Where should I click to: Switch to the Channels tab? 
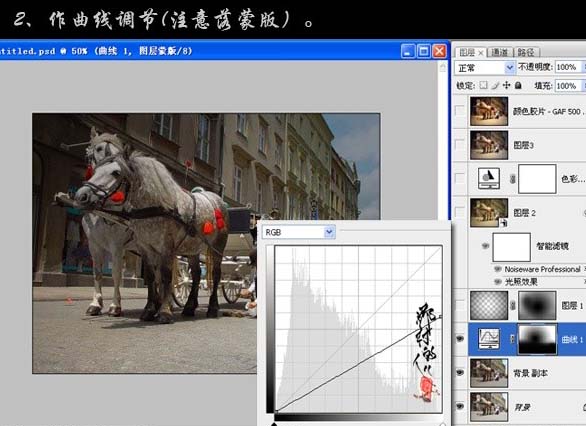click(x=500, y=52)
